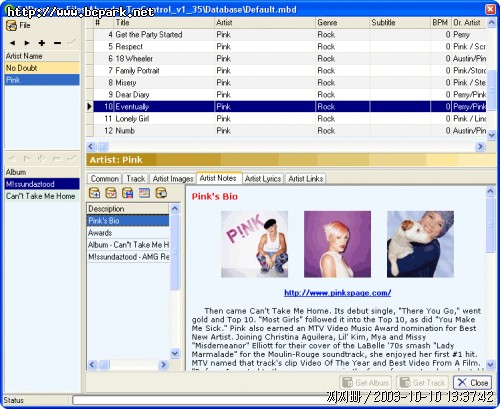Switch to the Common tab
The height and width of the screenshot is (409, 500).
104,179
